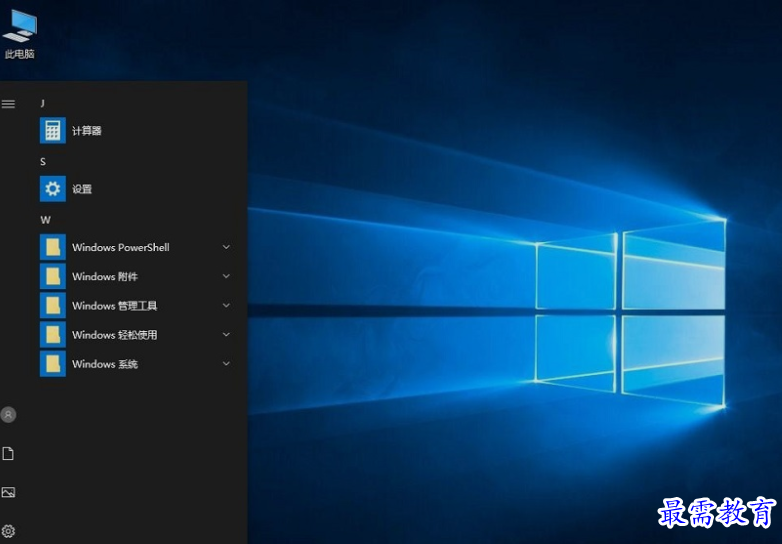Select the Windows 管理工具 label text
The height and width of the screenshot is (544, 782).
point(115,306)
